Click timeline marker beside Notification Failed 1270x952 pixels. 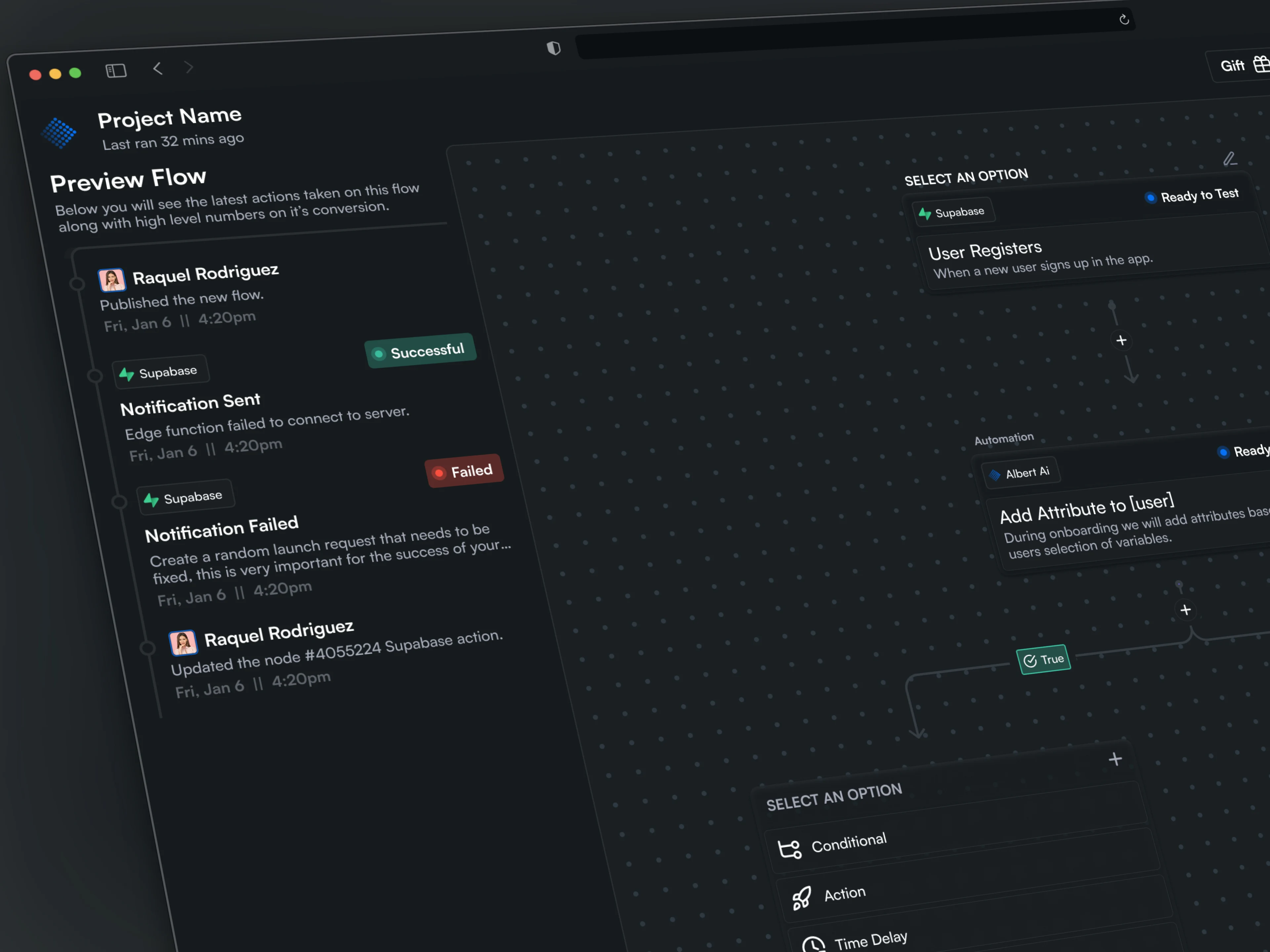pos(119,502)
